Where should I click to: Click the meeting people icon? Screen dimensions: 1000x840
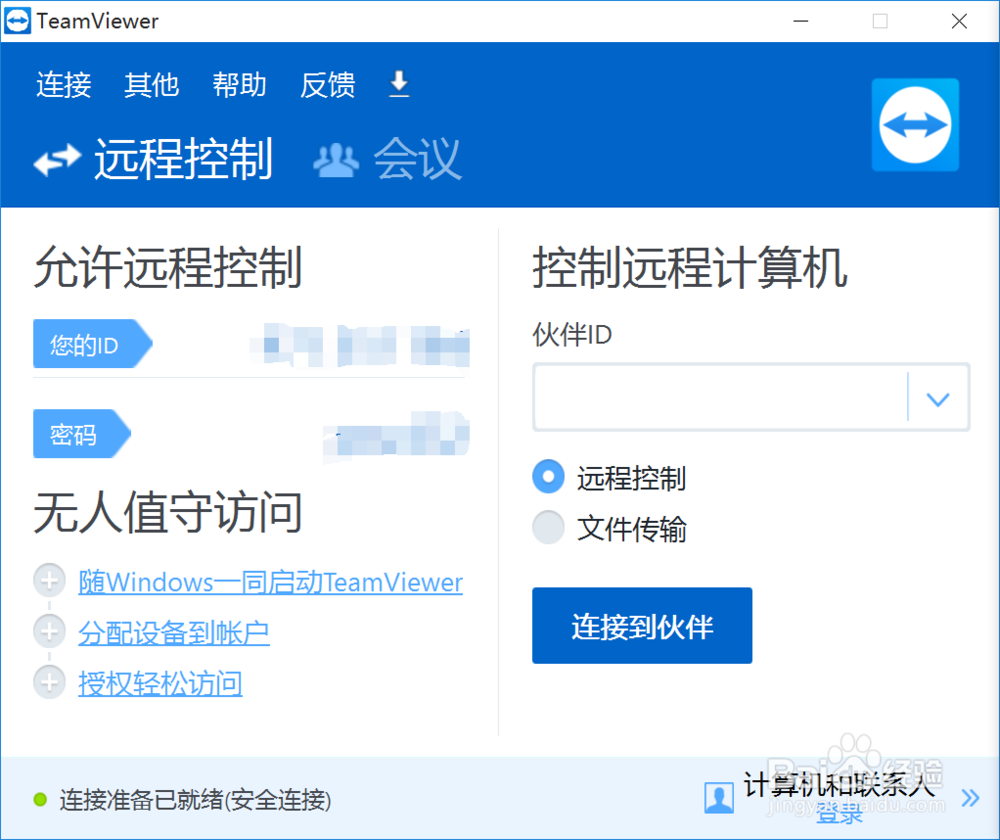(335, 158)
